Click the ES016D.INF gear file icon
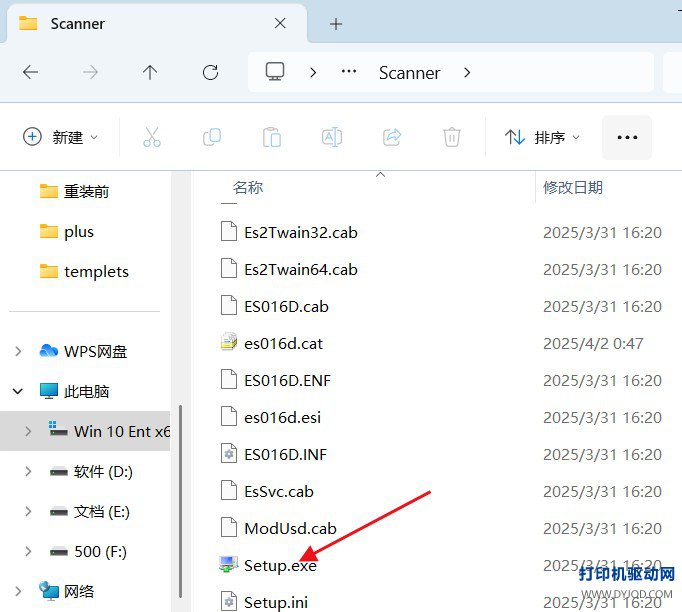 click(x=229, y=454)
